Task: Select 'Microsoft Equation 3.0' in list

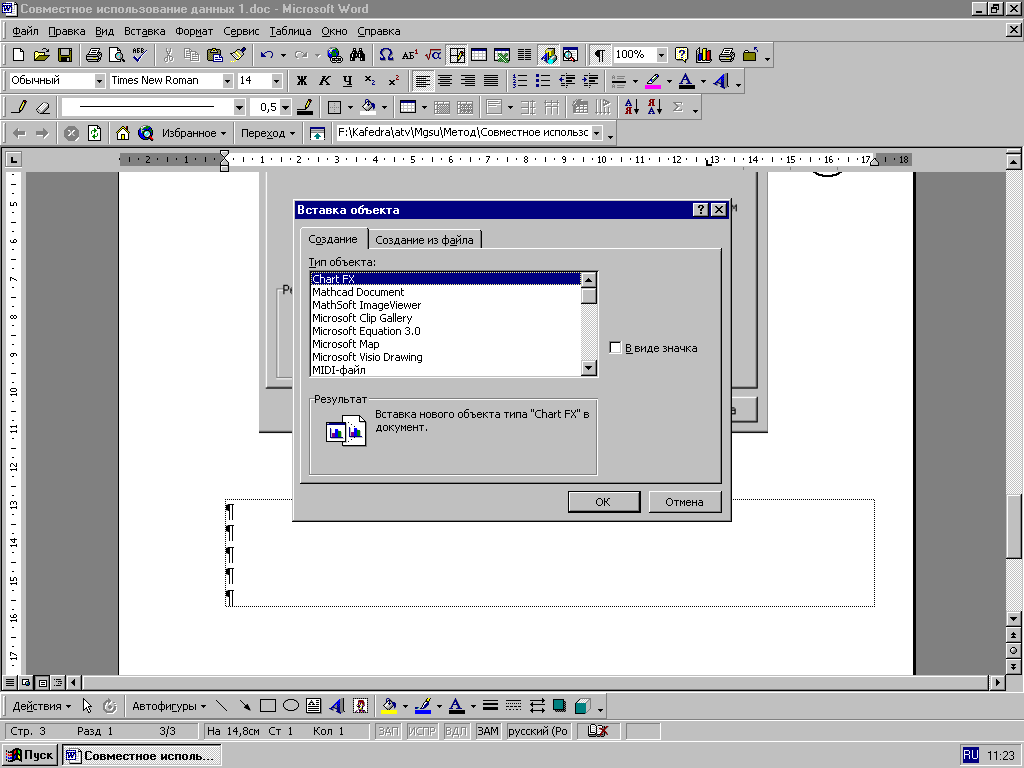Action: (x=445, y=331)
